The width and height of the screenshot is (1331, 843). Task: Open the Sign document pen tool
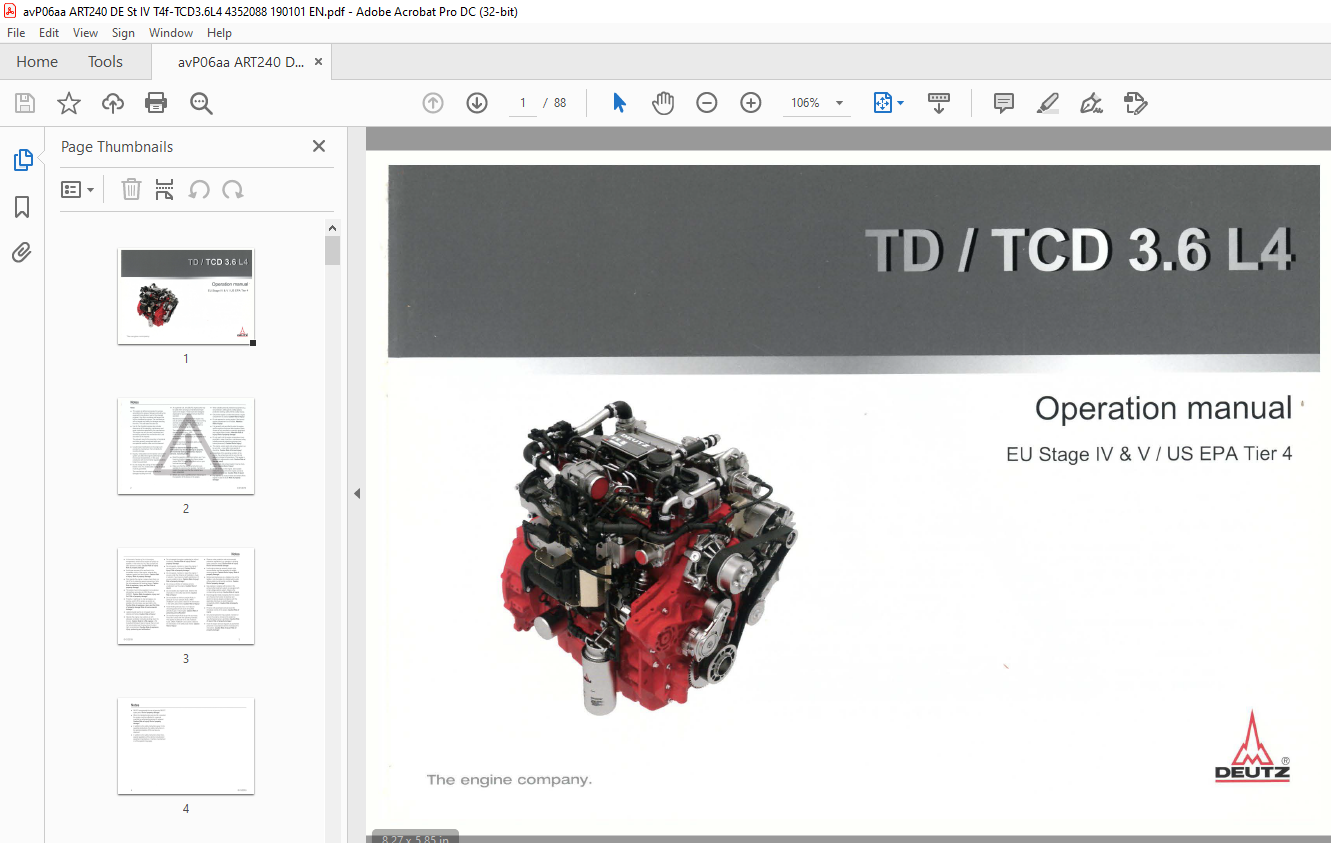(1091, 103)
